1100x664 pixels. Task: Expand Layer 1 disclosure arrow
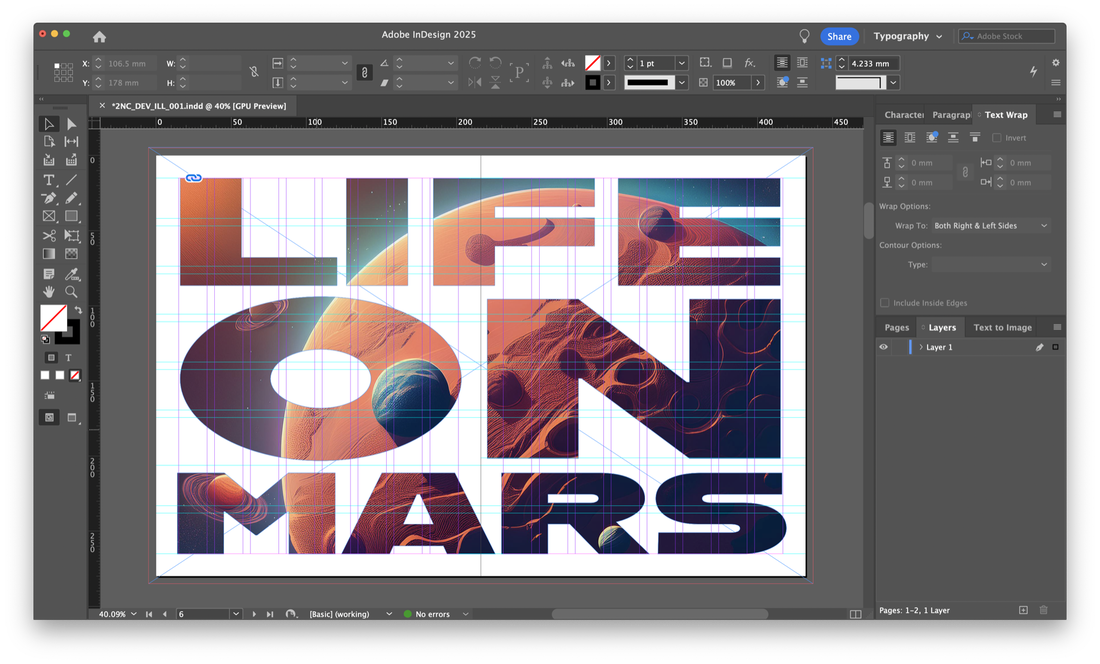921,347
